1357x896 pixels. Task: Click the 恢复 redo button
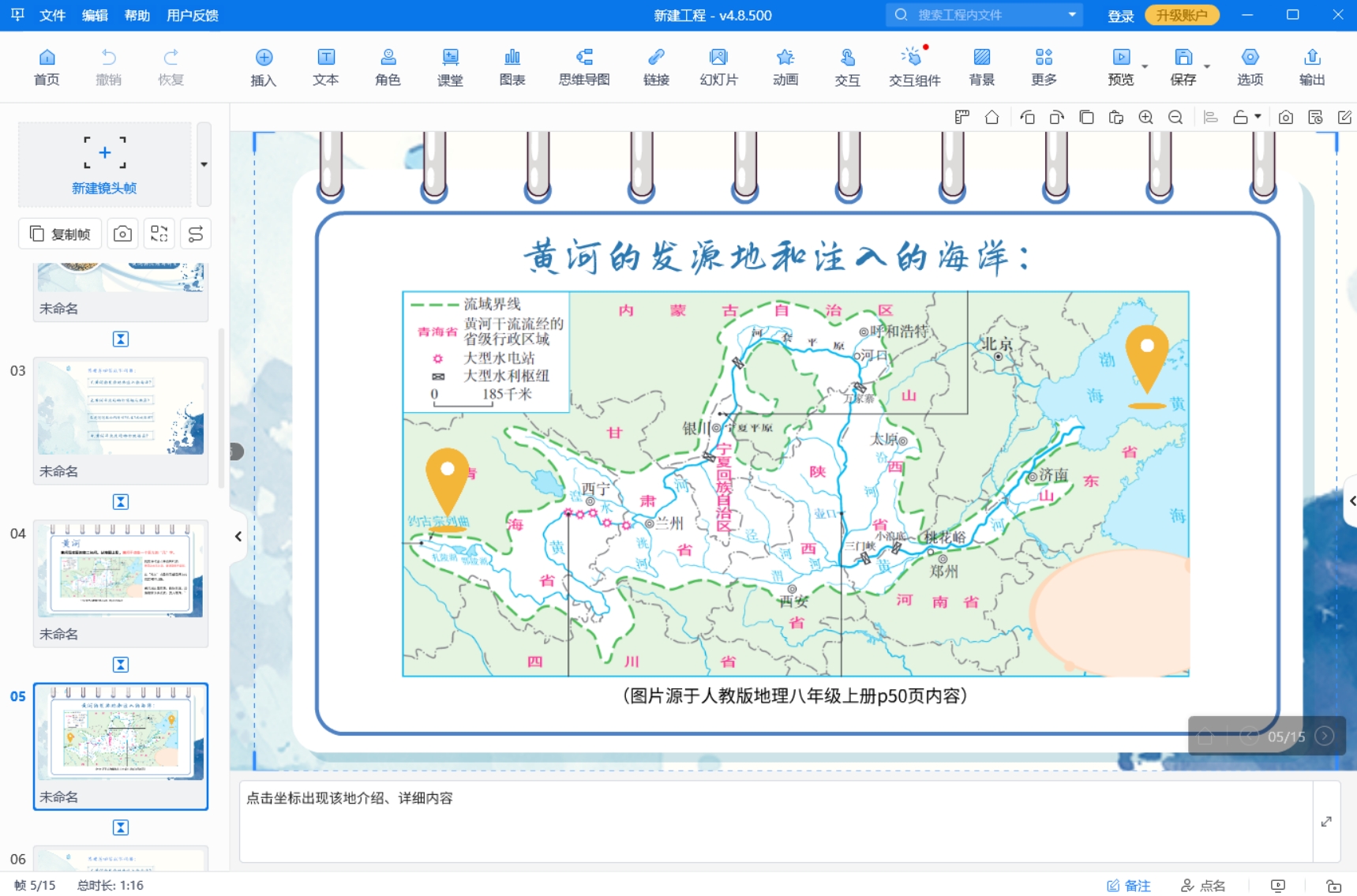(x=171, y=67)
